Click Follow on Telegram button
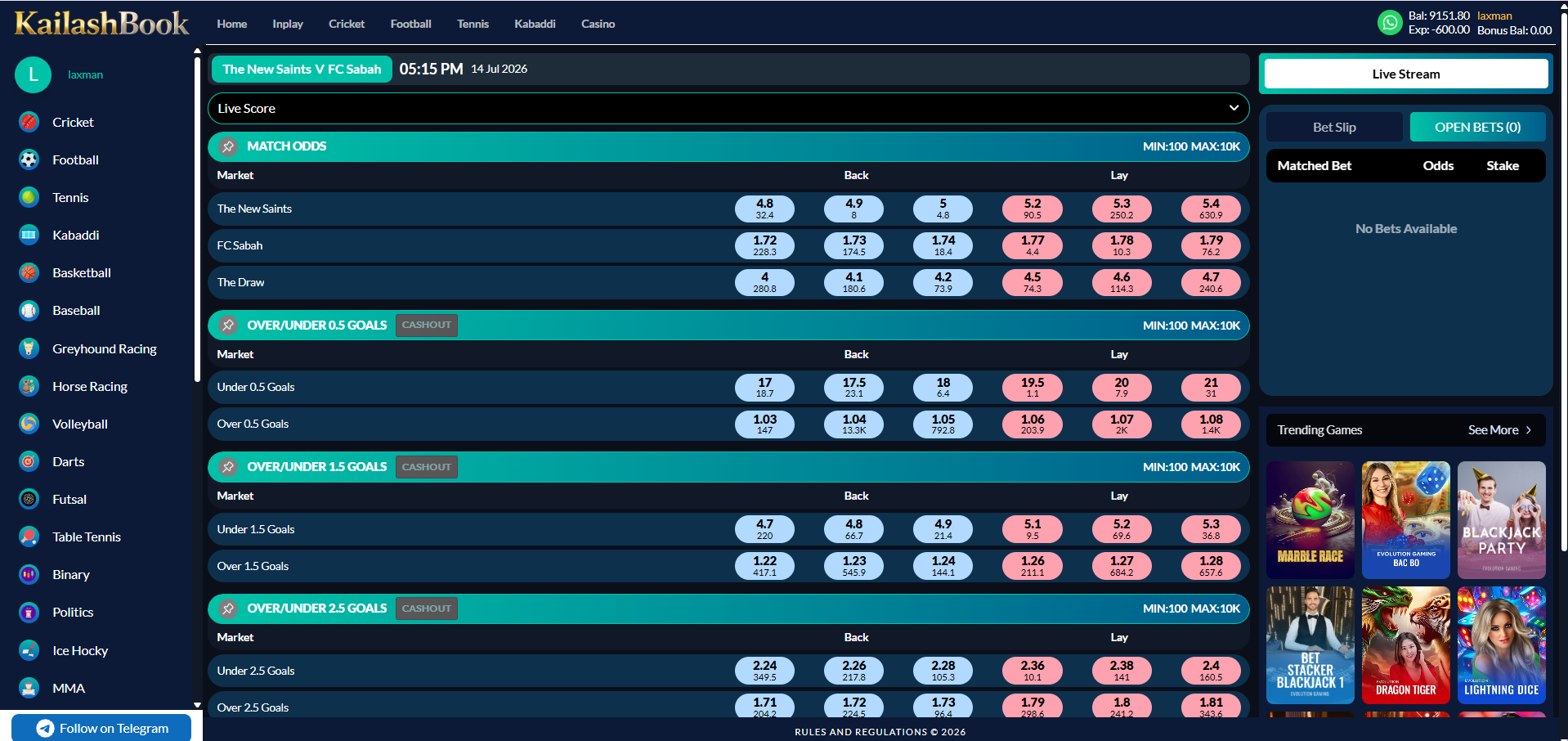Viewport: 1568px width, 741px height. coord(101,728)
